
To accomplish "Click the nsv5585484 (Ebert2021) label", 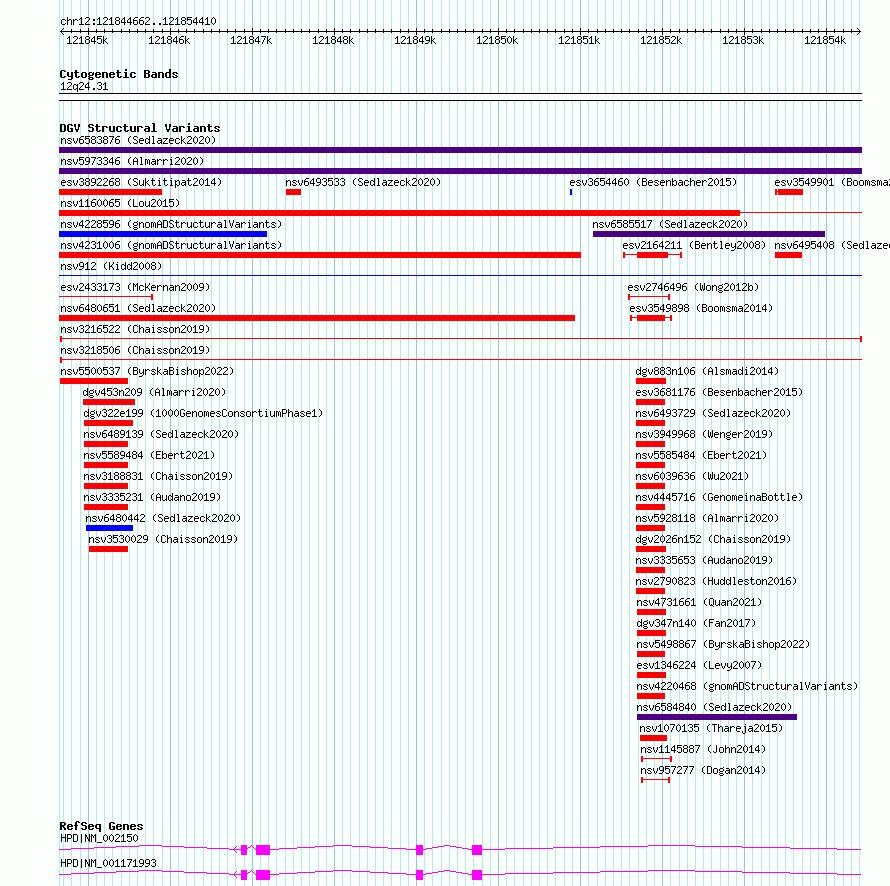I will (701, 455).
